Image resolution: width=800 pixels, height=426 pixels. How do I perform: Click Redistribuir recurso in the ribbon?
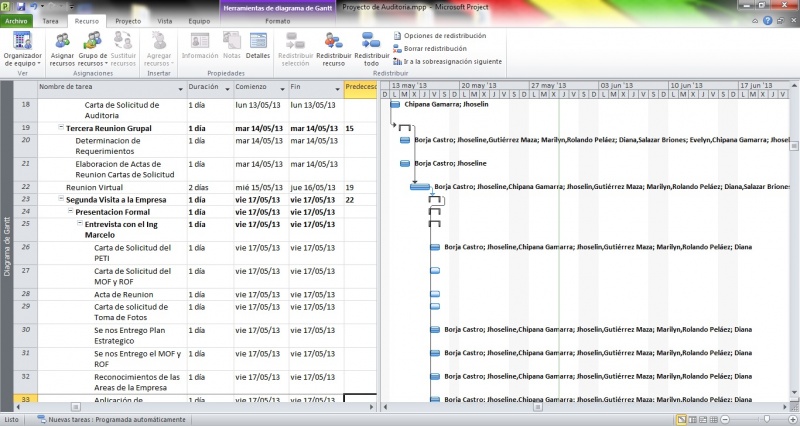coord(333,47)
